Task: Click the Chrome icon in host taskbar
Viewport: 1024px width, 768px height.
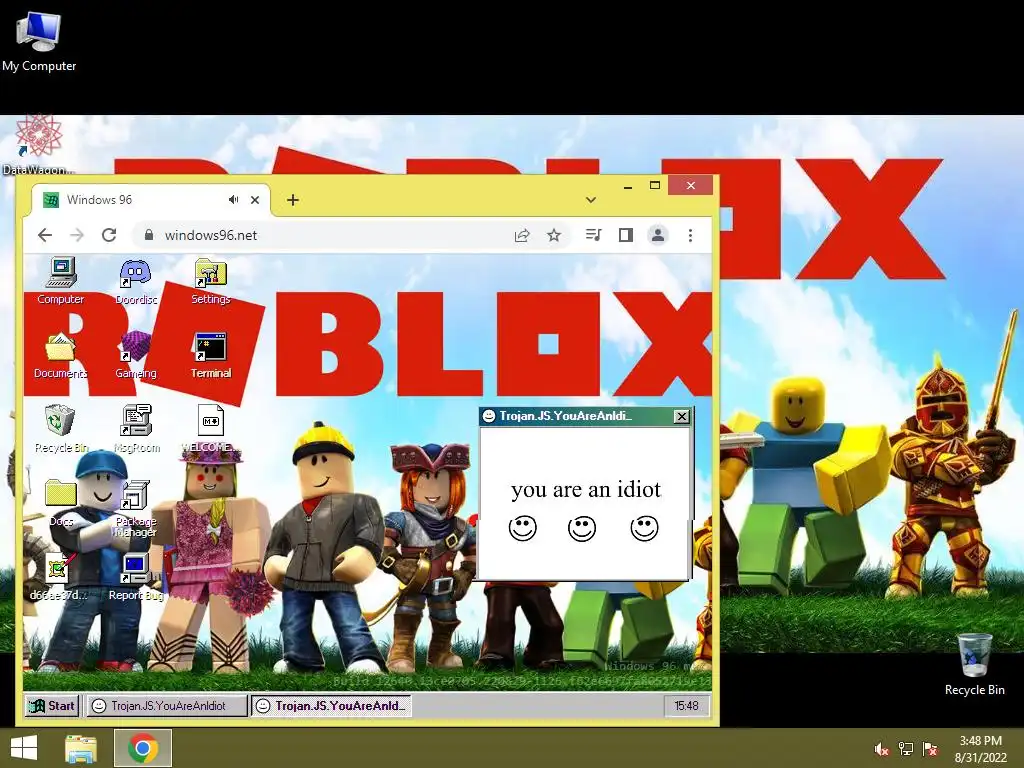Action: click(143, 748)
